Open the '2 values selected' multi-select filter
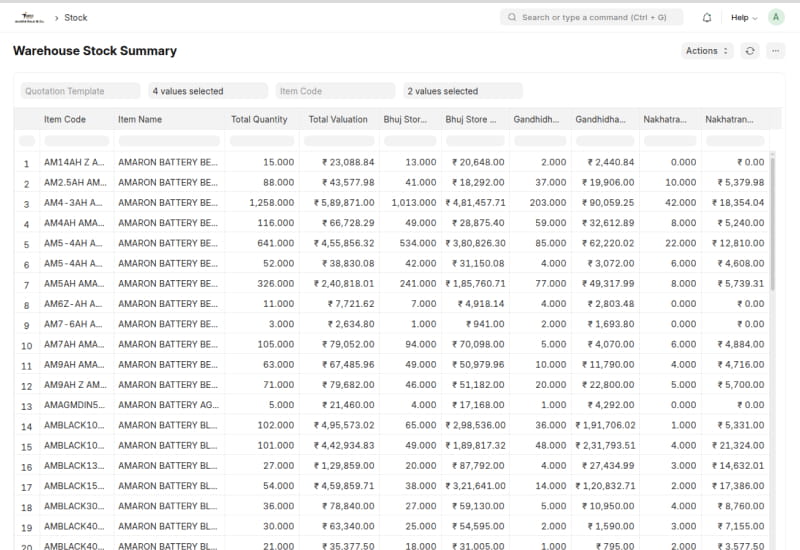Viewport: 800px width, 550px height. (463, 91)
